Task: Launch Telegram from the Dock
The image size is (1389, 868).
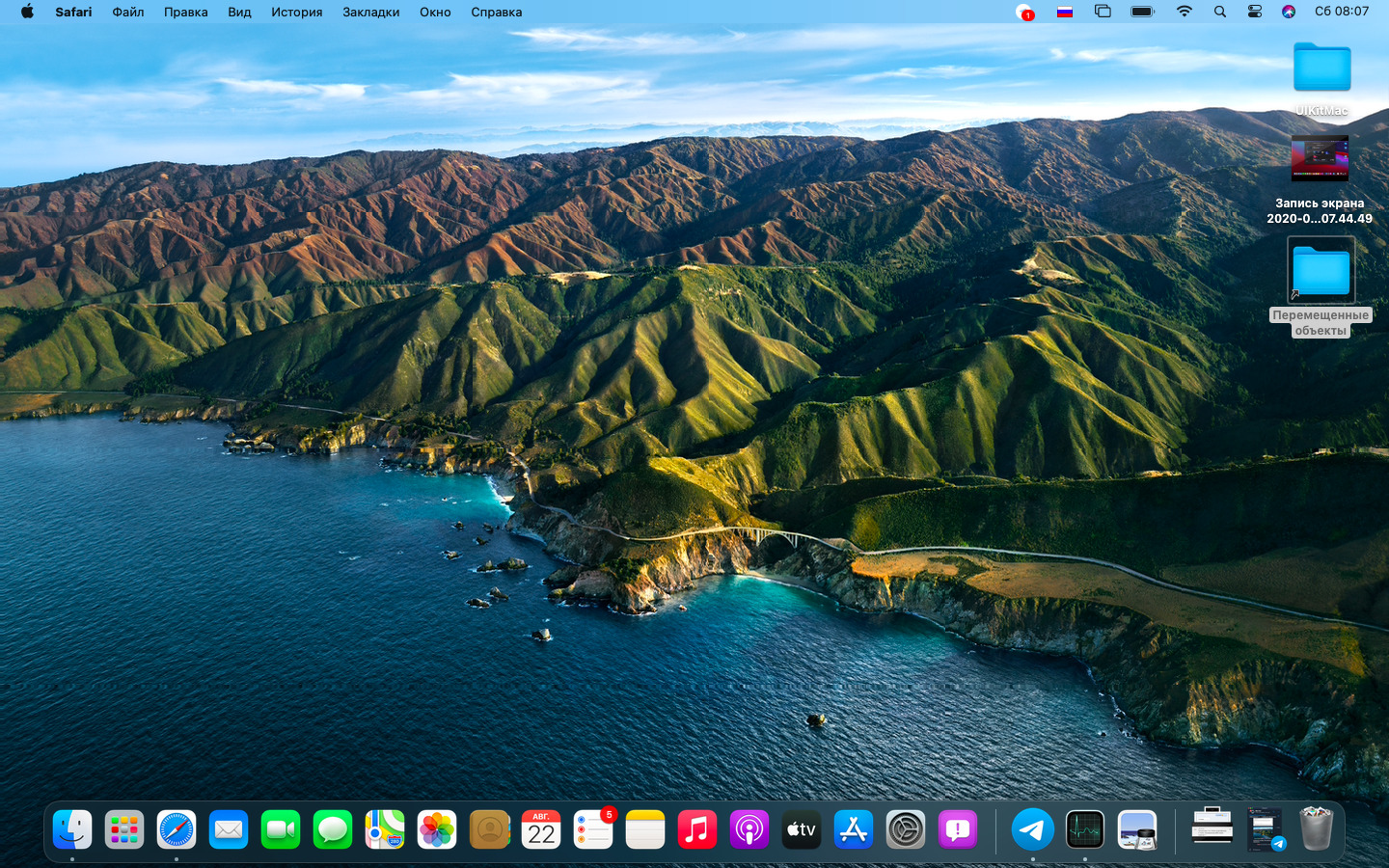Action: [1032, 829]
